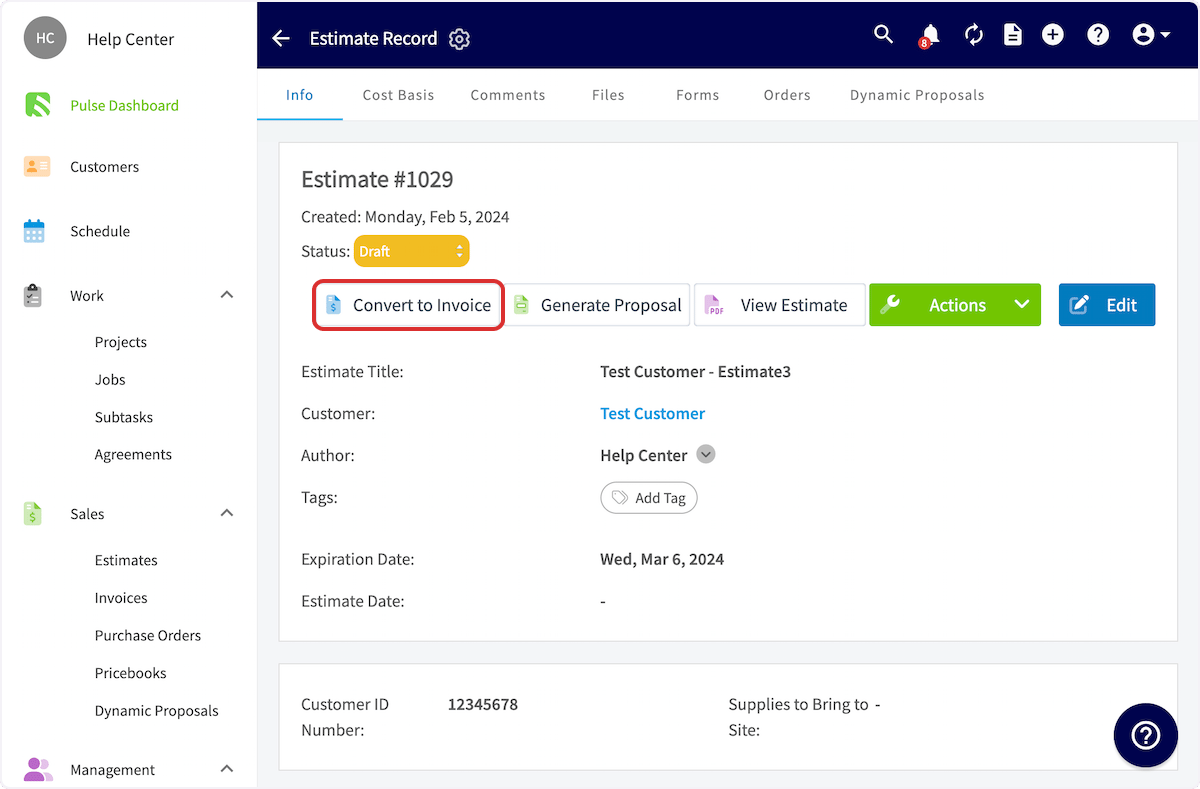Click the Help Center name text
The image size is (1200, 789).
click(x=130, y=39)
